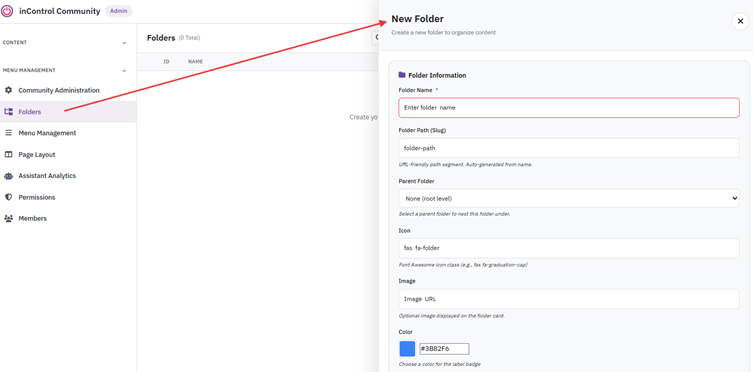
Task: Click the Folders tree icon in sidebar
Action: 8,112
